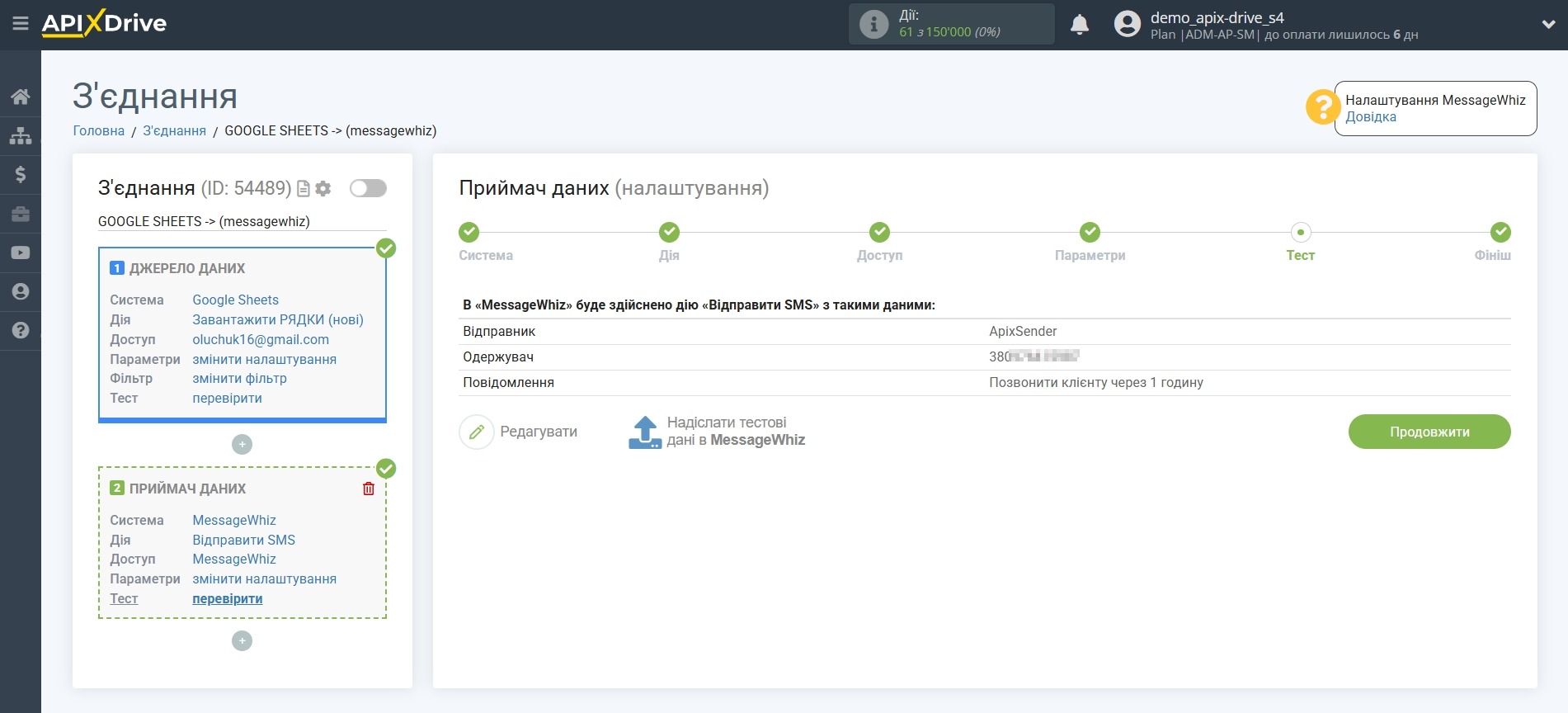Go to Фініш step

coord(1500,232)
